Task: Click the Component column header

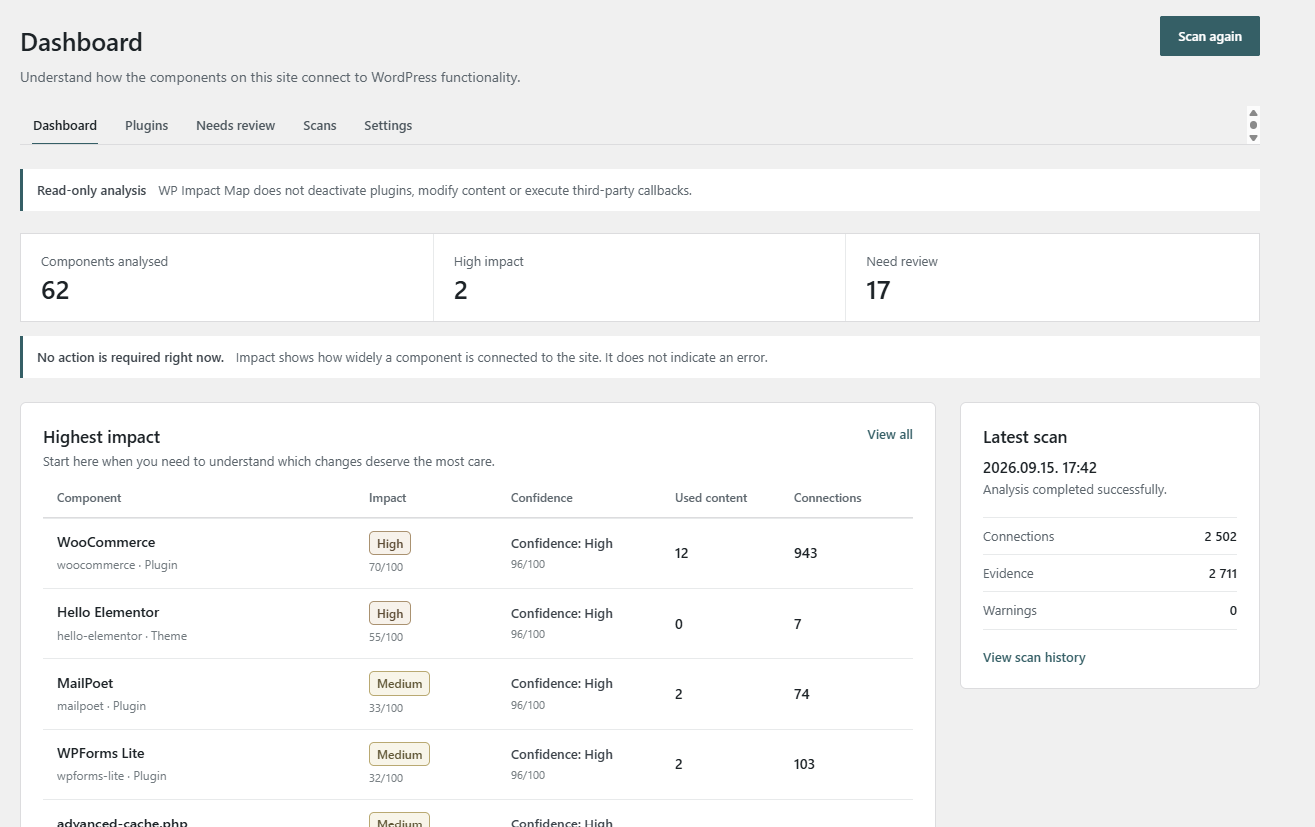Action: [89, 497]
